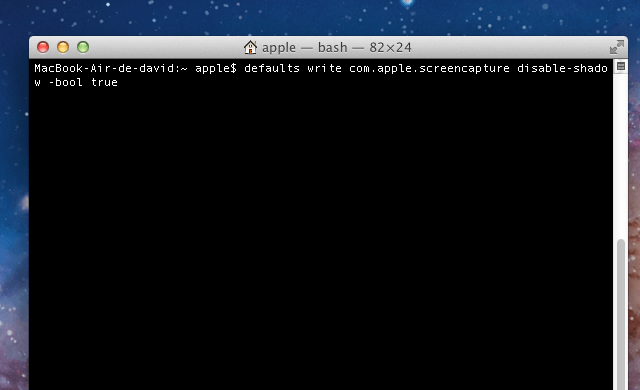The width and height of the screenshot is (640, 390).
Task: Click the "MacBook-Air-de-david:~" prompt text
Action: pos(111,68)
